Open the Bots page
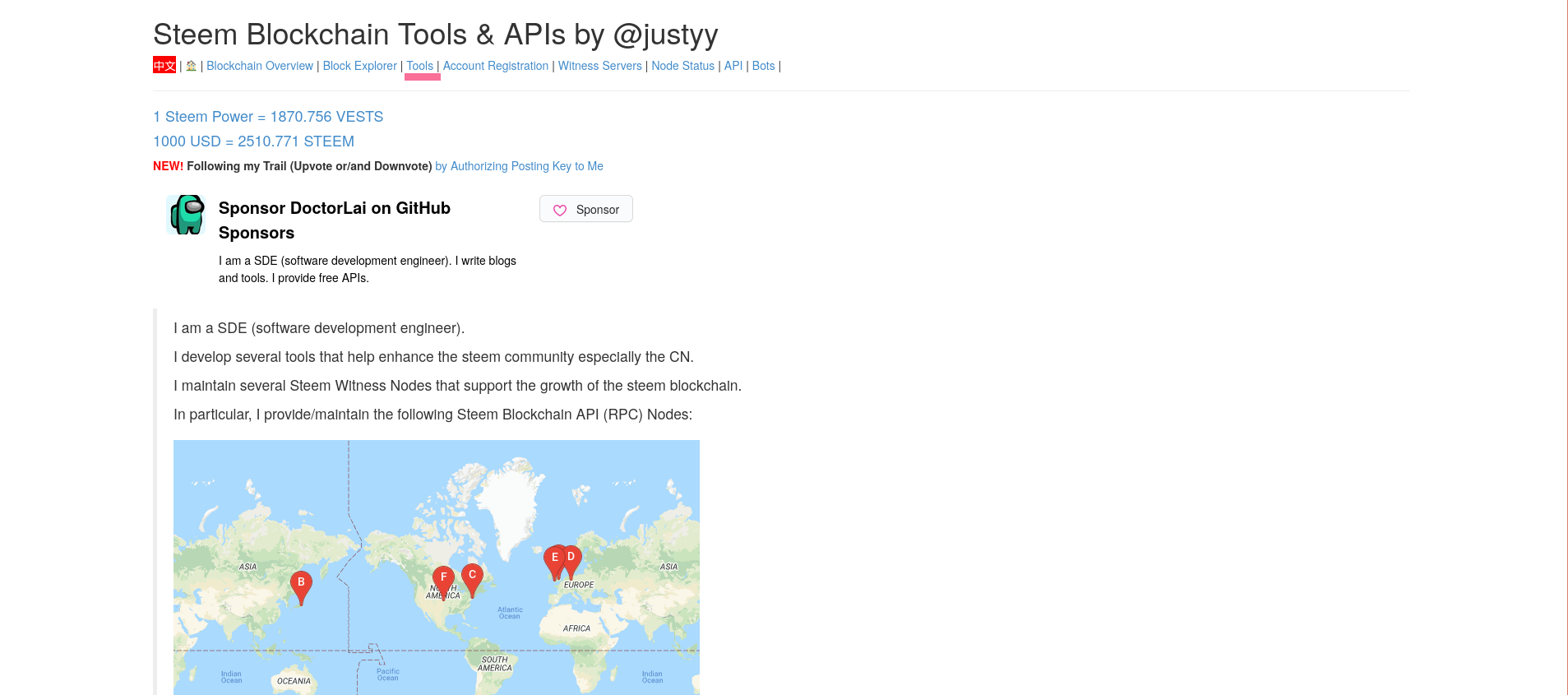The height and width of the screenshot is (695, 1568). [x=764, y=66]
